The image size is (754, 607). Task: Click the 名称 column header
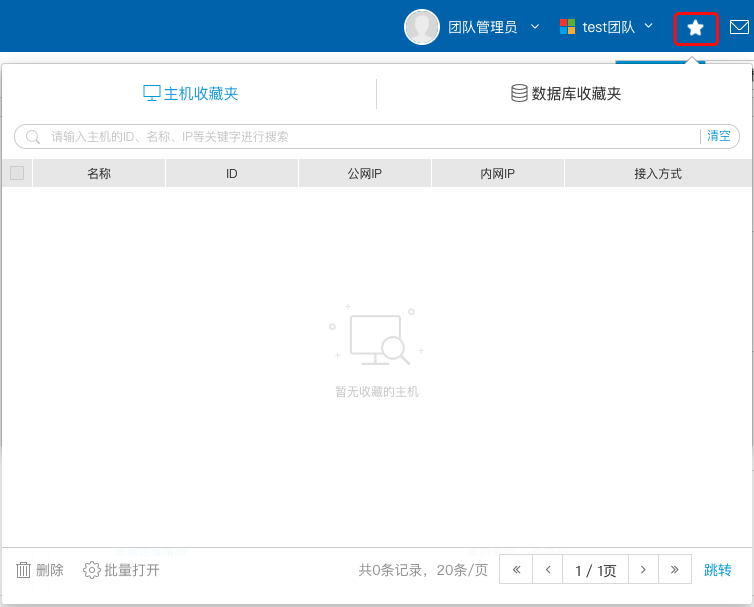pyautogui.click(x=99, y=173)
